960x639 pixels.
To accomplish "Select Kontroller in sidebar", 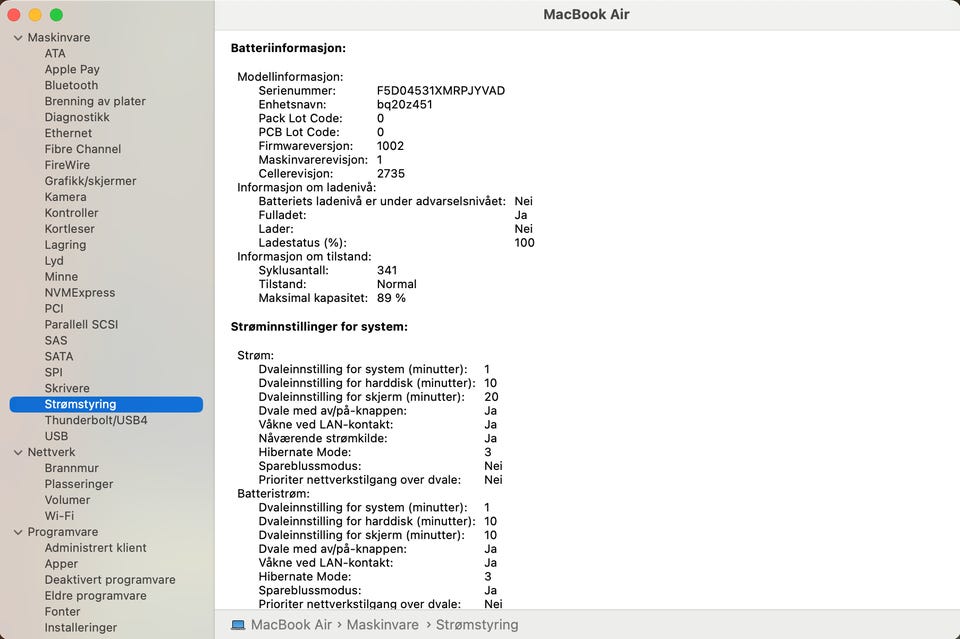I will [x=72, y=212].
